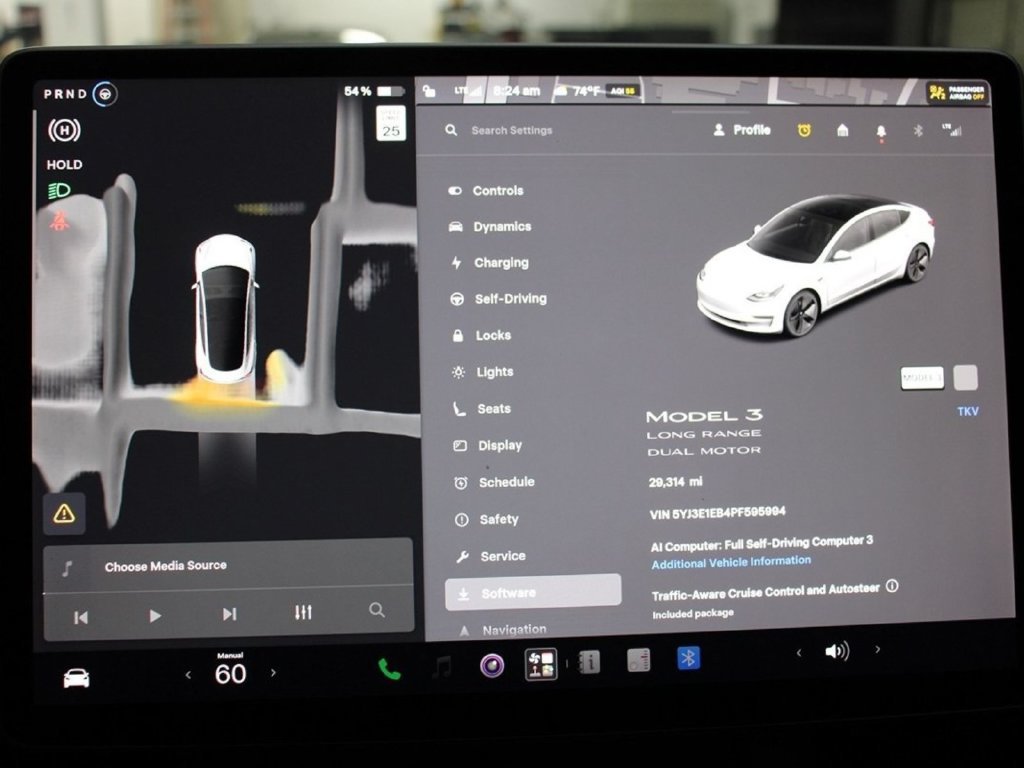Open the Schedule settings menu
The width and height of the screenshot is (1024, 768).
[494, 482]
